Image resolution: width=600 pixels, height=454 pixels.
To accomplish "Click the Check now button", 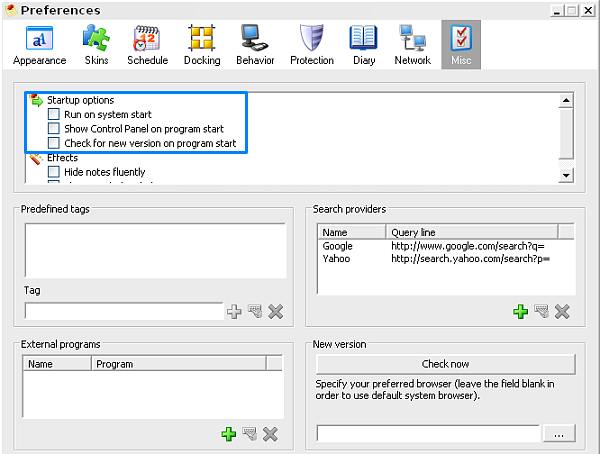I will click(x=445, y=364).
